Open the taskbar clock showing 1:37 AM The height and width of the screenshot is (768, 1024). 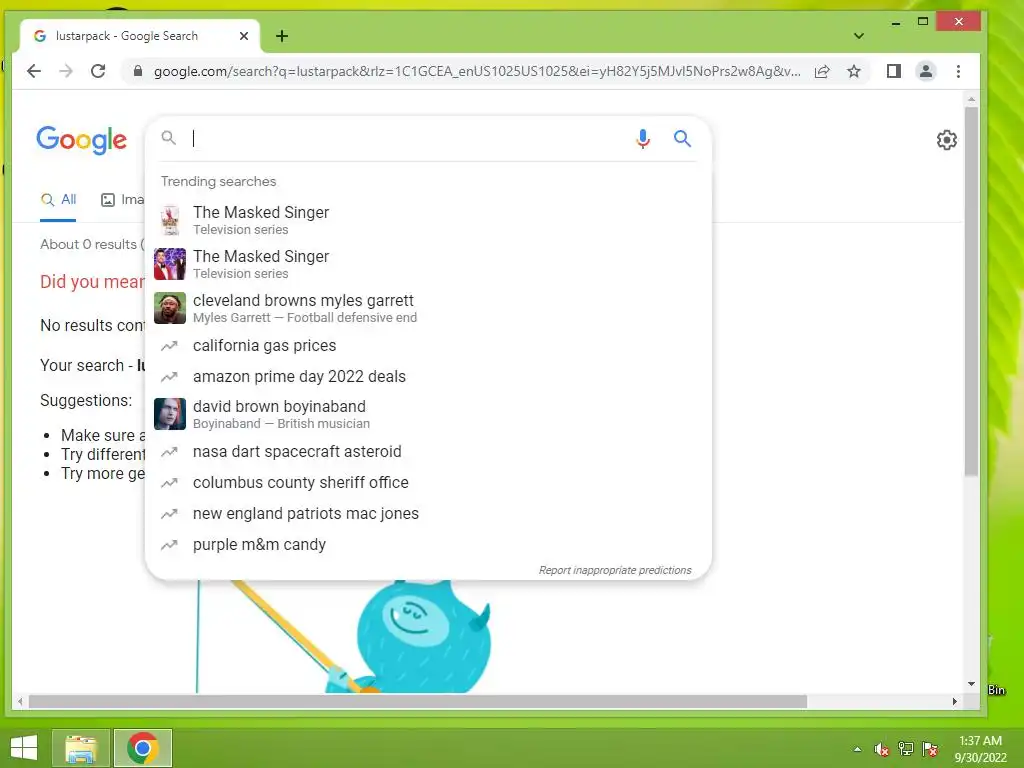[x=980, y=749]
